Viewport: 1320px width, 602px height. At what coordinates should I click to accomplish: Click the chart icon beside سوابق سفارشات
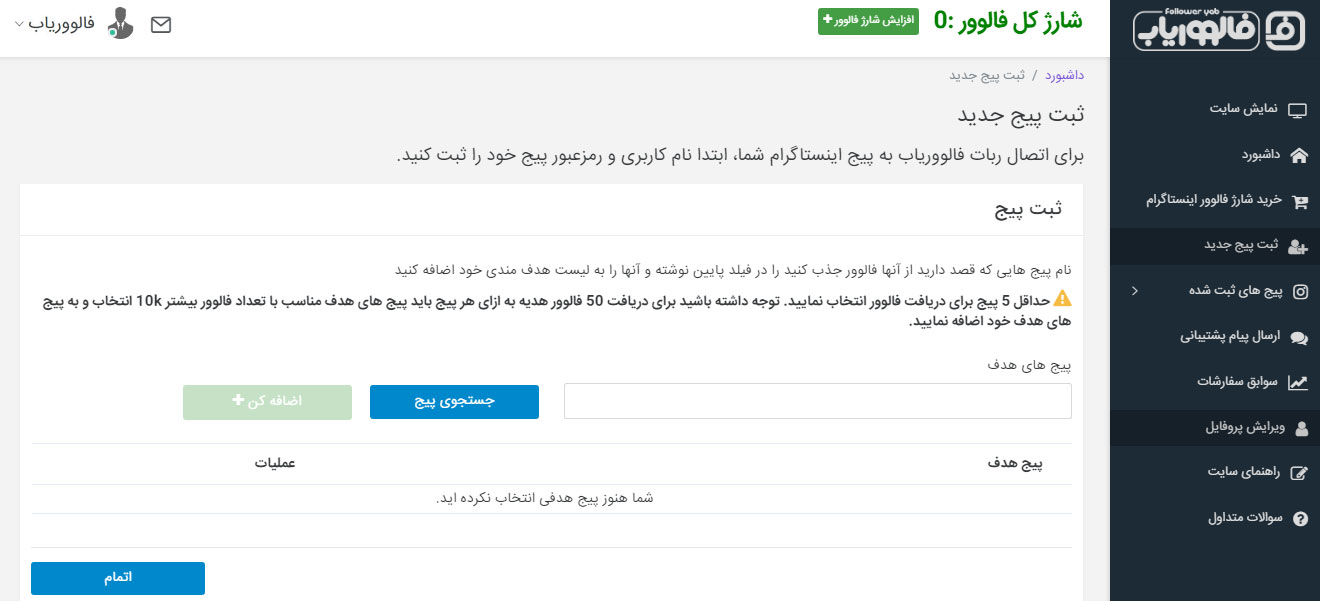(1299, 382)
